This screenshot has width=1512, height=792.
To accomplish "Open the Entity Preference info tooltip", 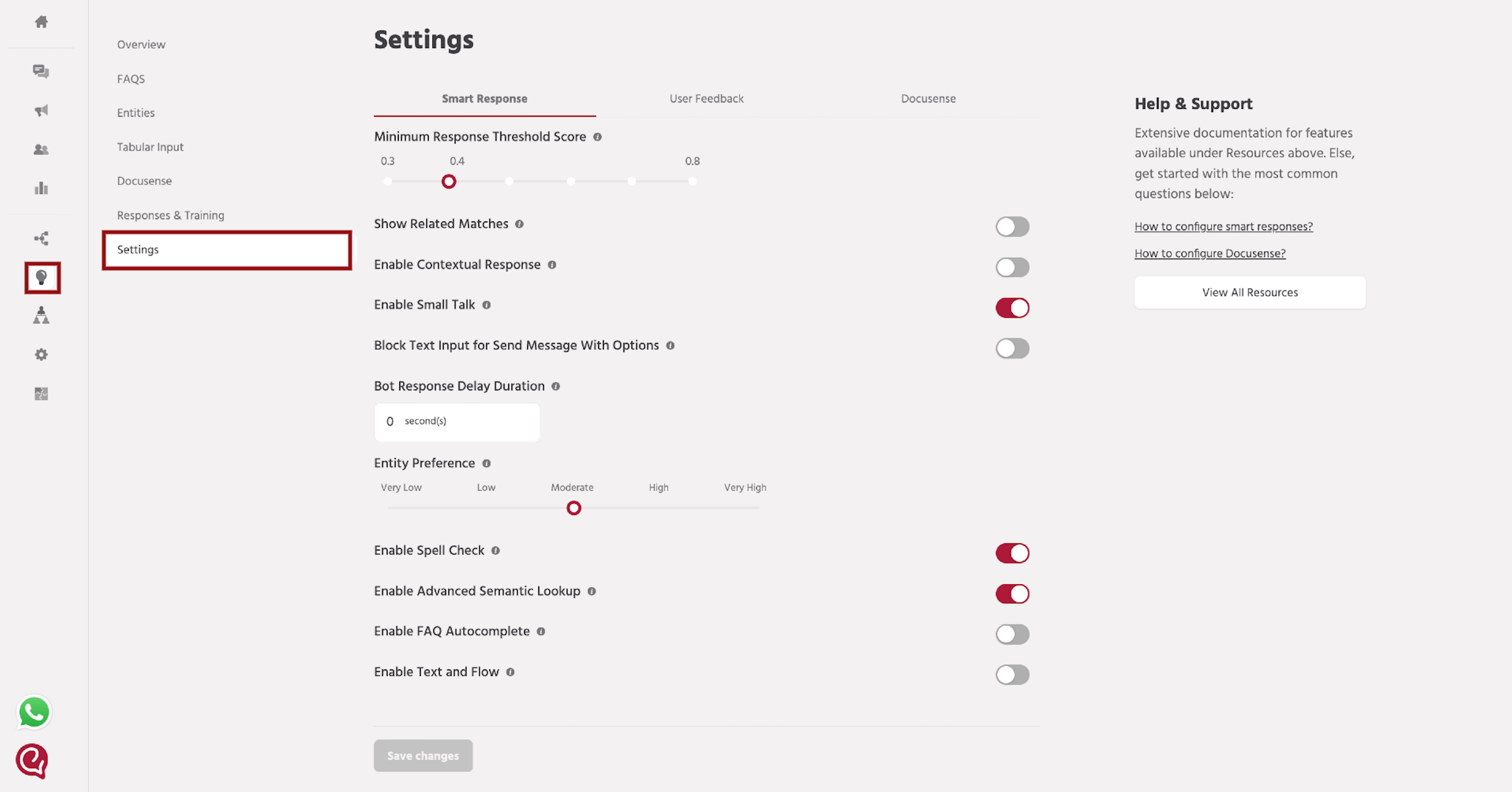I will pos(487,463).
